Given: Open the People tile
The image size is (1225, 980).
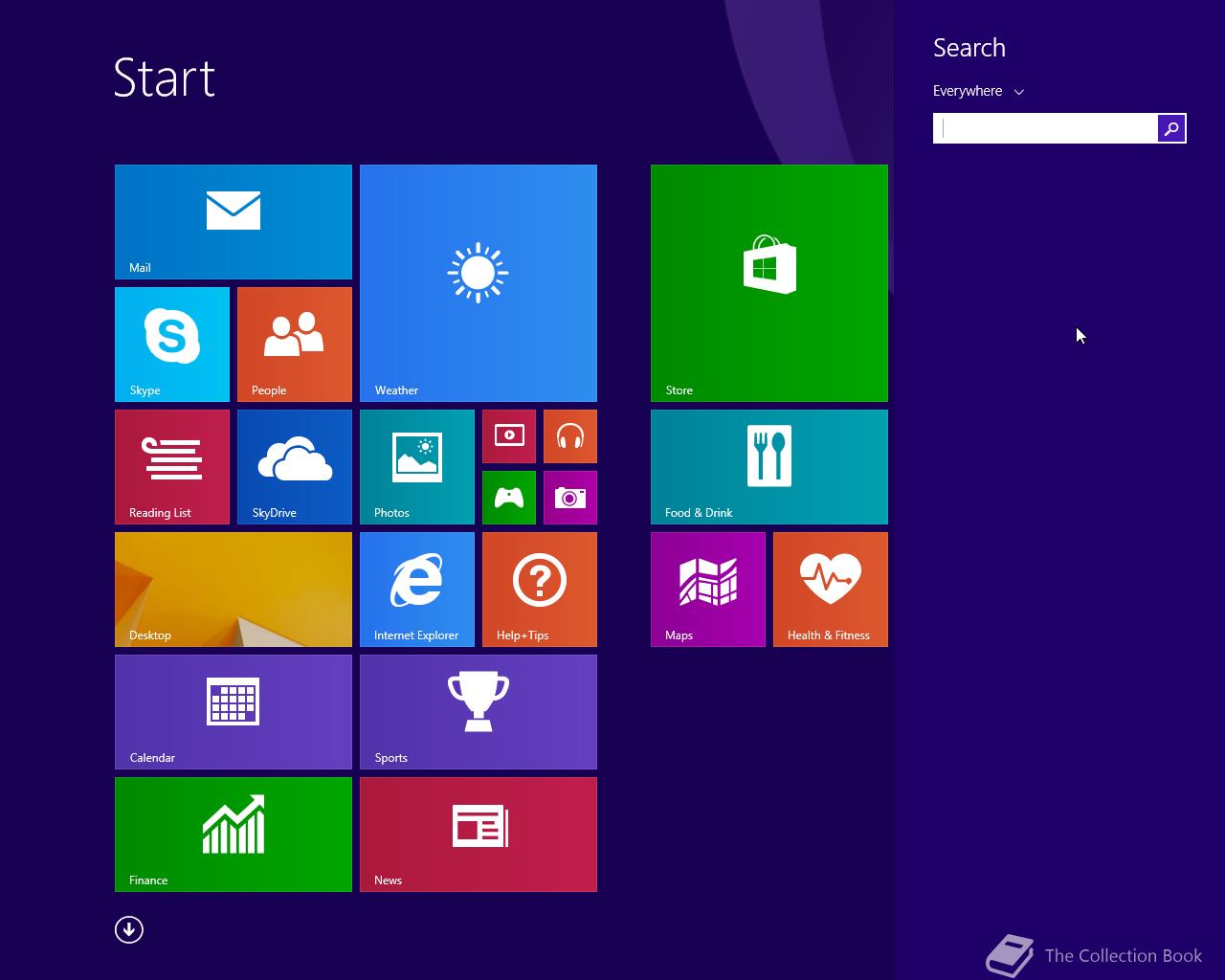Looking at the screenshot, I should [295, 345].
